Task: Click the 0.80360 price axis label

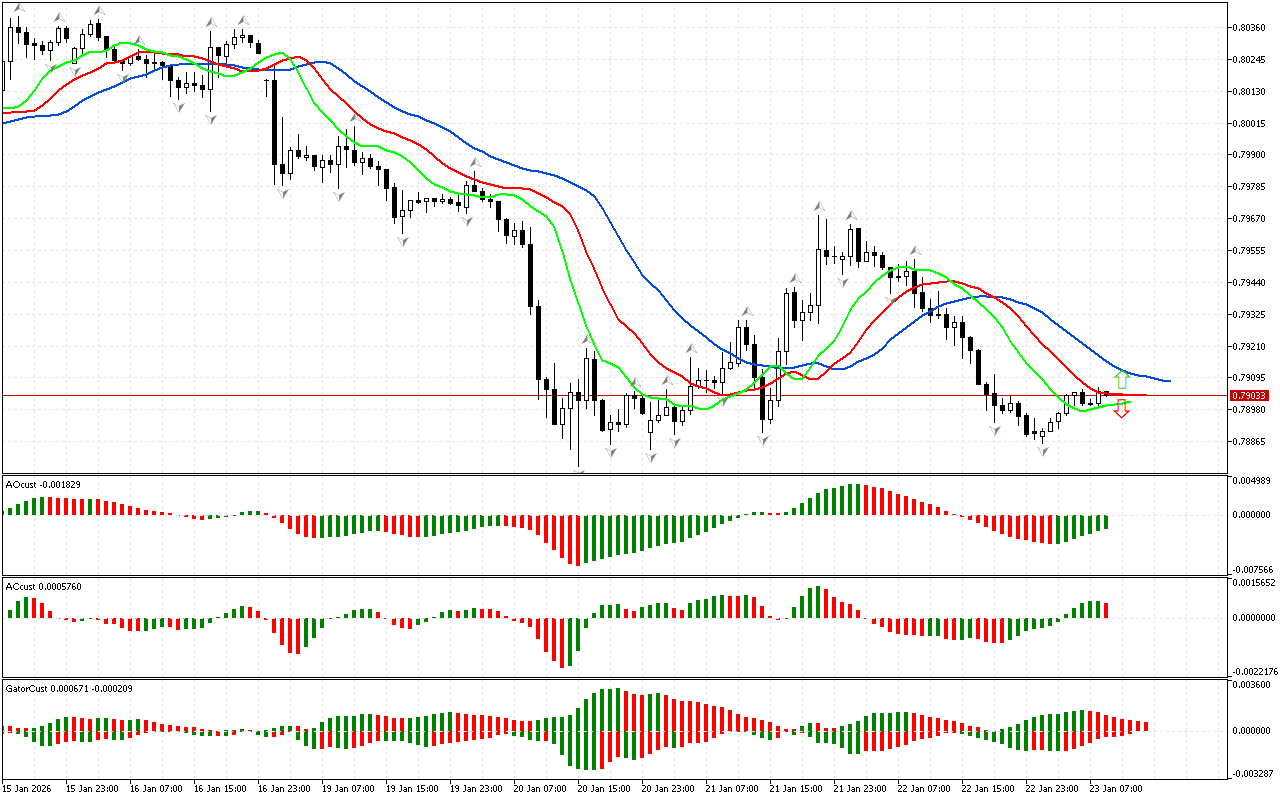Action: click(x=1251, y=28)
